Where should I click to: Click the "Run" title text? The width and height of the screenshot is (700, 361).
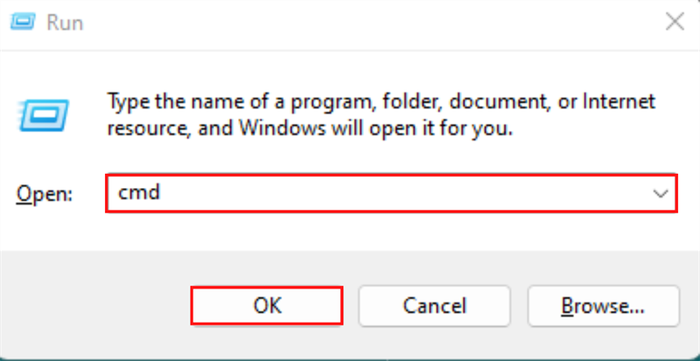[x=65, y=22]
